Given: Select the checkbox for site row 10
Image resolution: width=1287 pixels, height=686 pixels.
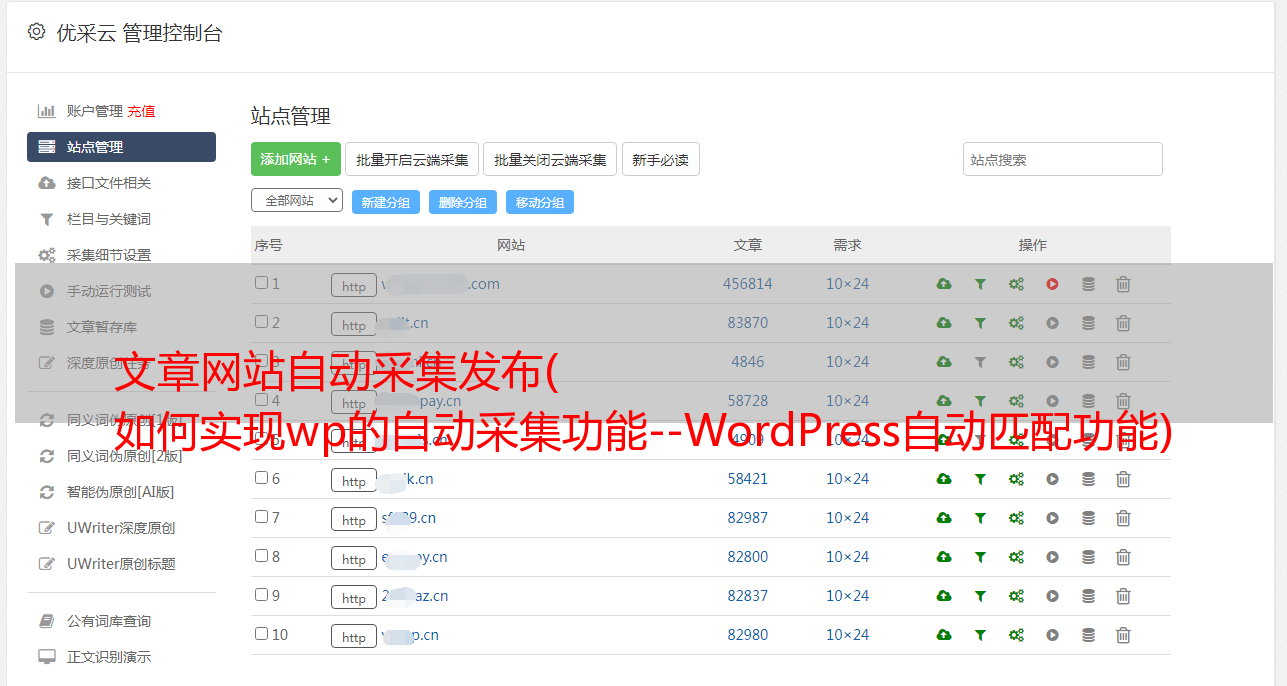Looking at the screenshot, I should (261, 634).
